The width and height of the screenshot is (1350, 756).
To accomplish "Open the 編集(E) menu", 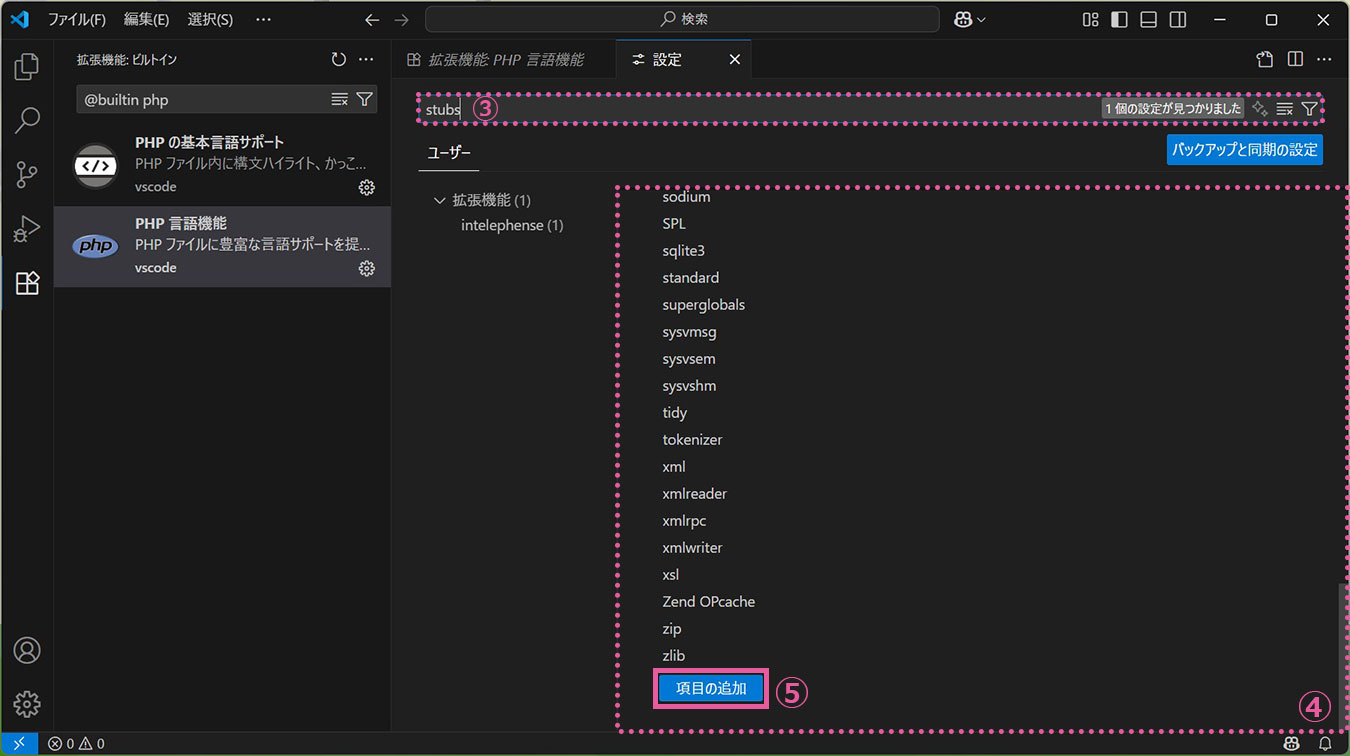I will 147,20.
